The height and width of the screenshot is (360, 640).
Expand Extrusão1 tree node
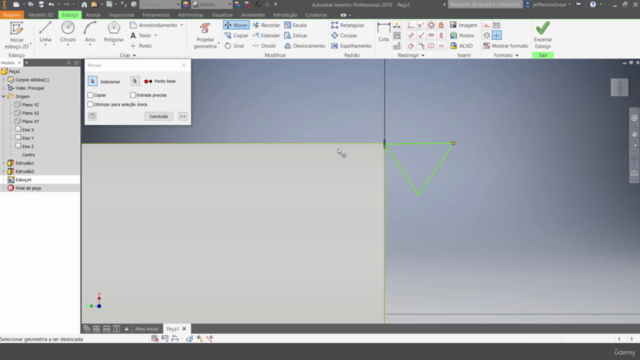pyautogui.click(x=4, y=163)
